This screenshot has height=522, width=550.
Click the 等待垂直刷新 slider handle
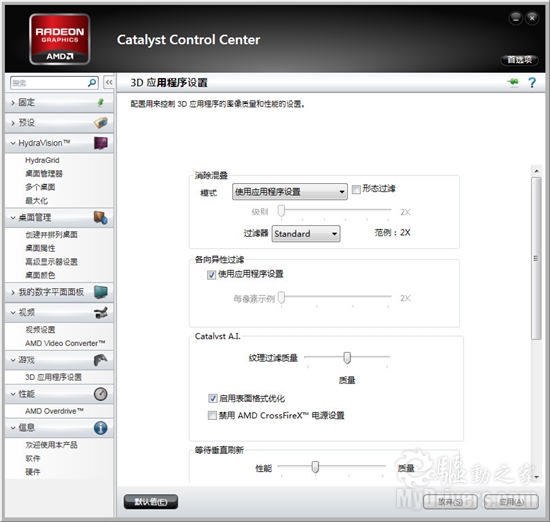coord(315,467)
